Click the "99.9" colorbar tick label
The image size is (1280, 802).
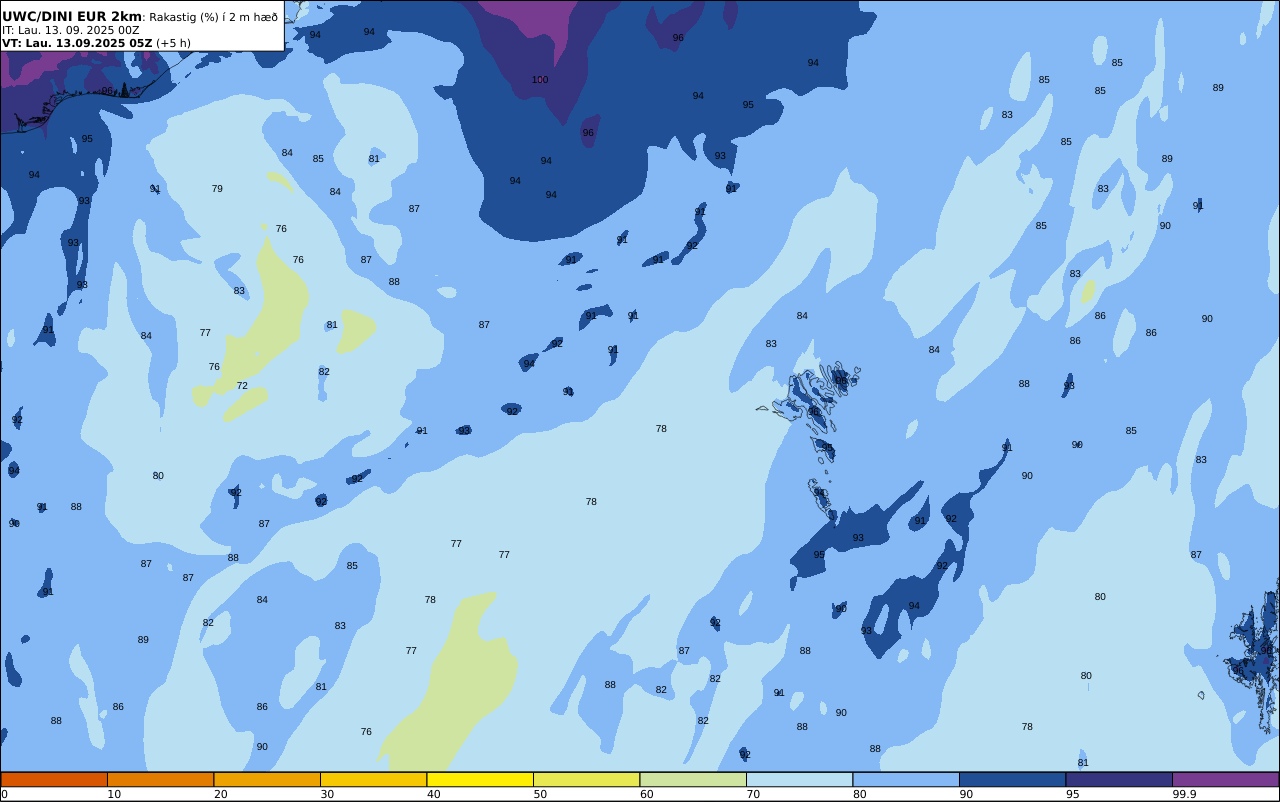coord(1184,794)
